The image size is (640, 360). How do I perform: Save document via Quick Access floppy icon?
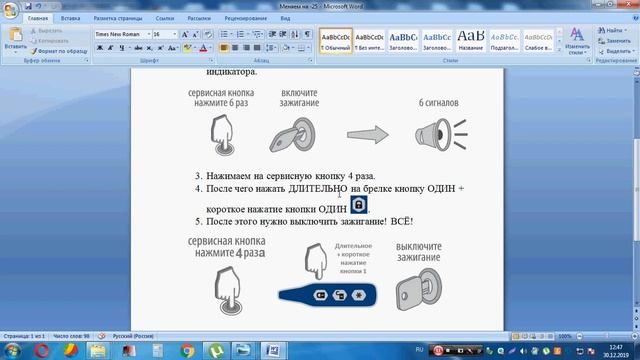tap(28, 6)
